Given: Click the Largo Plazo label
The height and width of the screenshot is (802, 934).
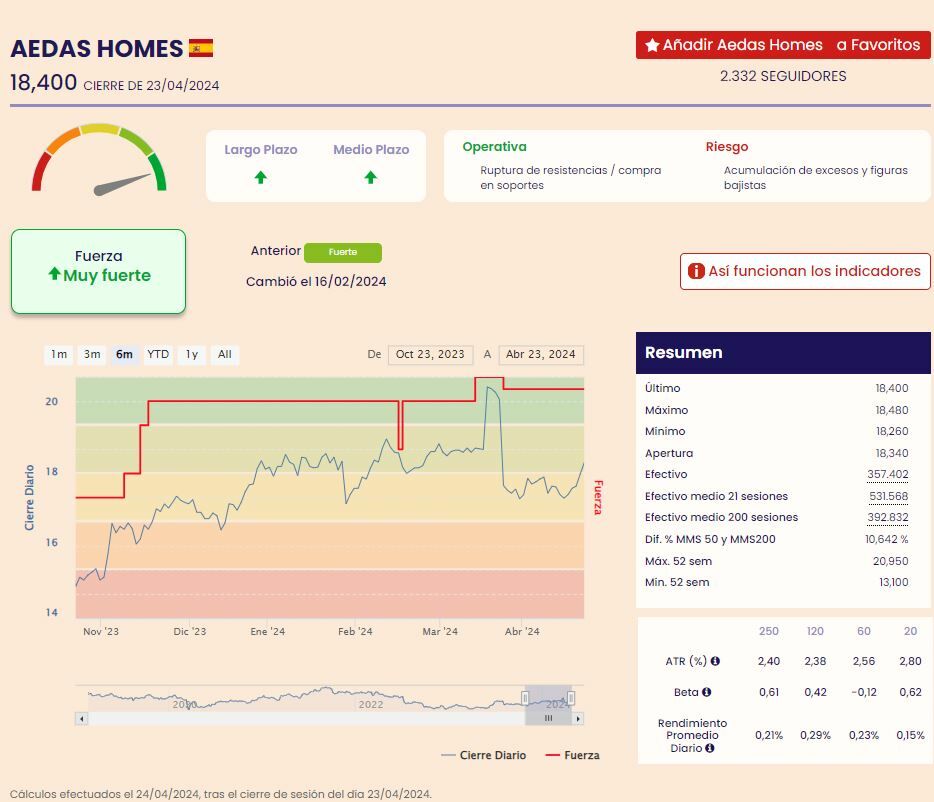Looking at the screenshot, I should 261,150.
